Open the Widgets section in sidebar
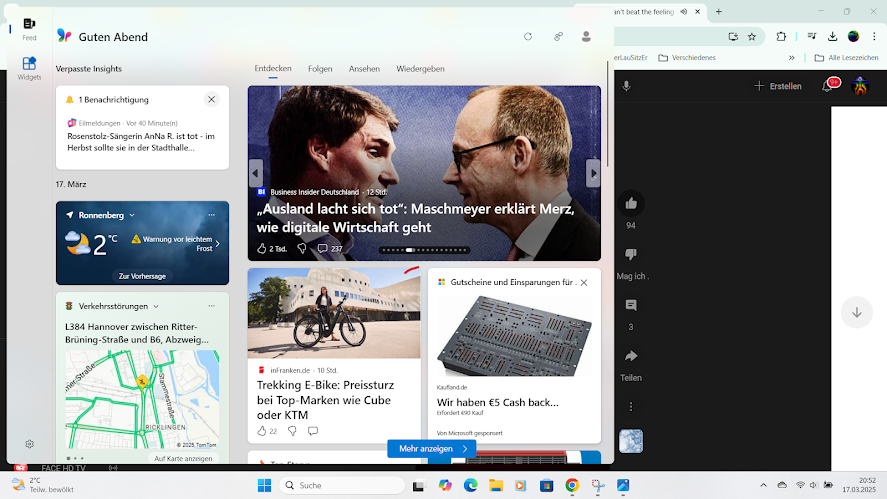Viewport: 887px width, 499px height. coord(29,68)
